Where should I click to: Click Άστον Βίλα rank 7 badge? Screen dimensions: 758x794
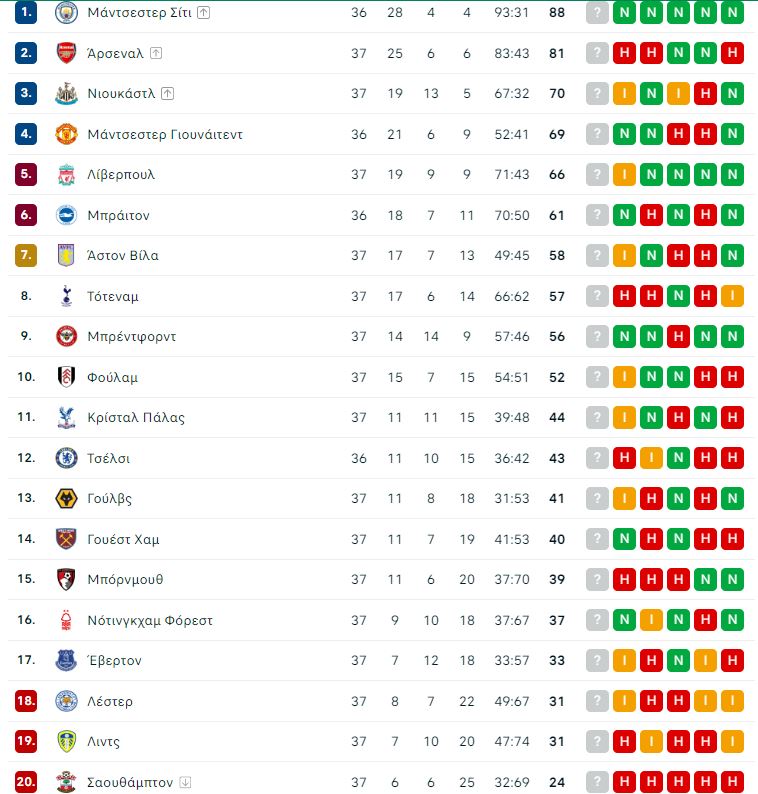(x=26, y=255)
